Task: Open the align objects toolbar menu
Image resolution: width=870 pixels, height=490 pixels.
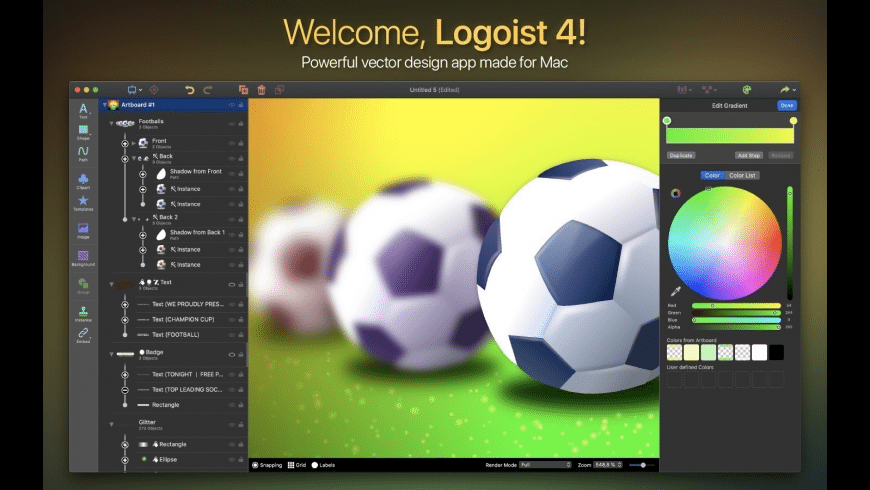Action: click(x=684, y=89)
